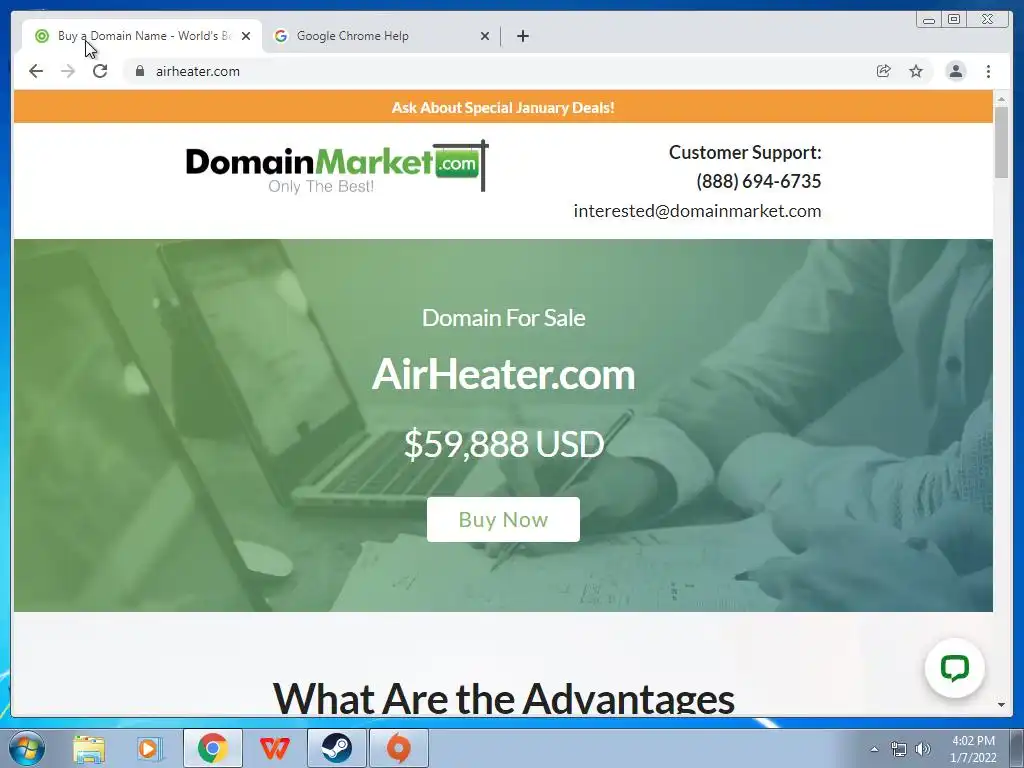View site security via the padlock icon

coord(140,71)
